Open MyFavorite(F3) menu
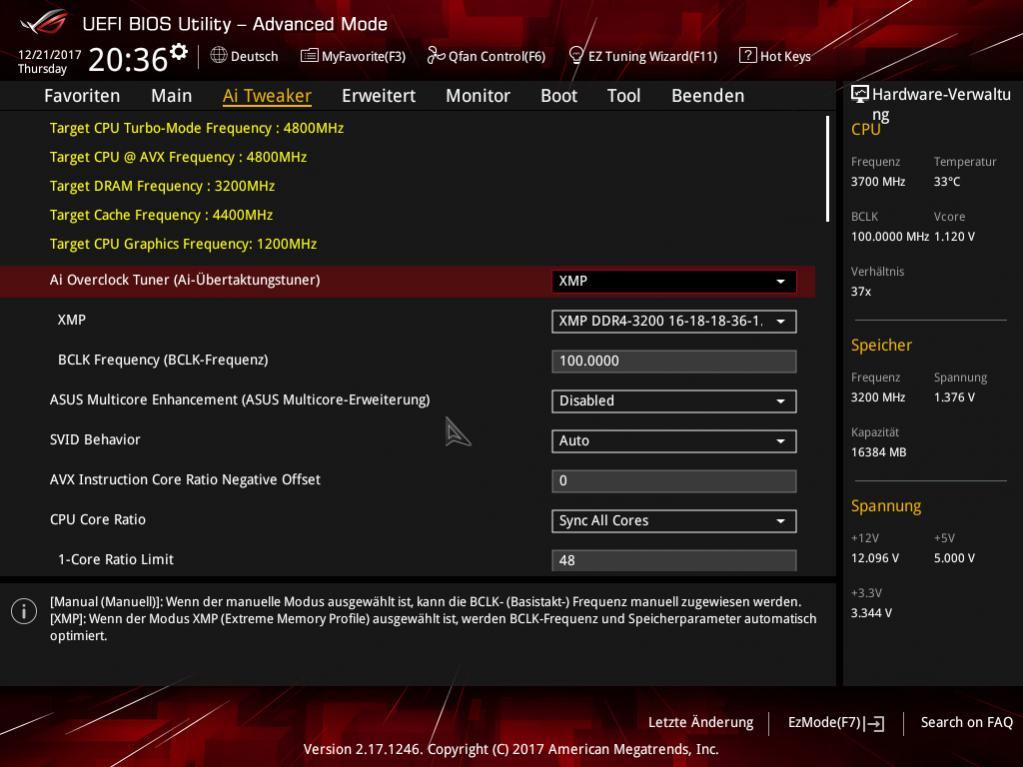The image size is (1023, 767). pos(353,56)
